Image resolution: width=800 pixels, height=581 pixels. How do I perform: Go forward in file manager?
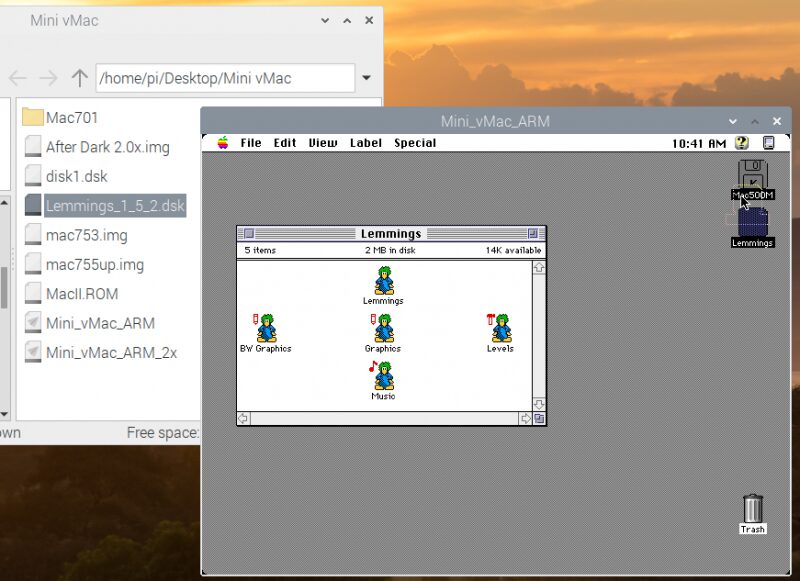48,78
